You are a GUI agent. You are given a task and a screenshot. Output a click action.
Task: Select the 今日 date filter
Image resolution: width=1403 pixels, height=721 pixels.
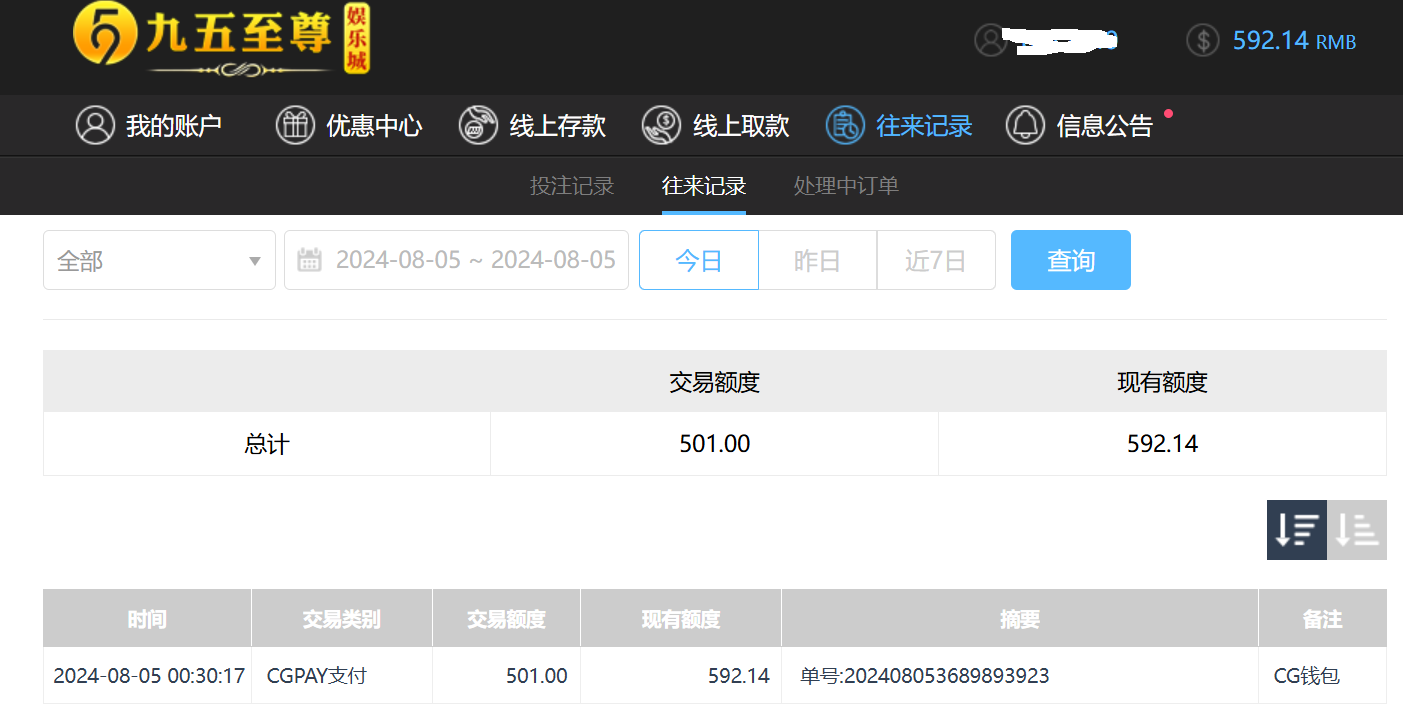[698, 261]
